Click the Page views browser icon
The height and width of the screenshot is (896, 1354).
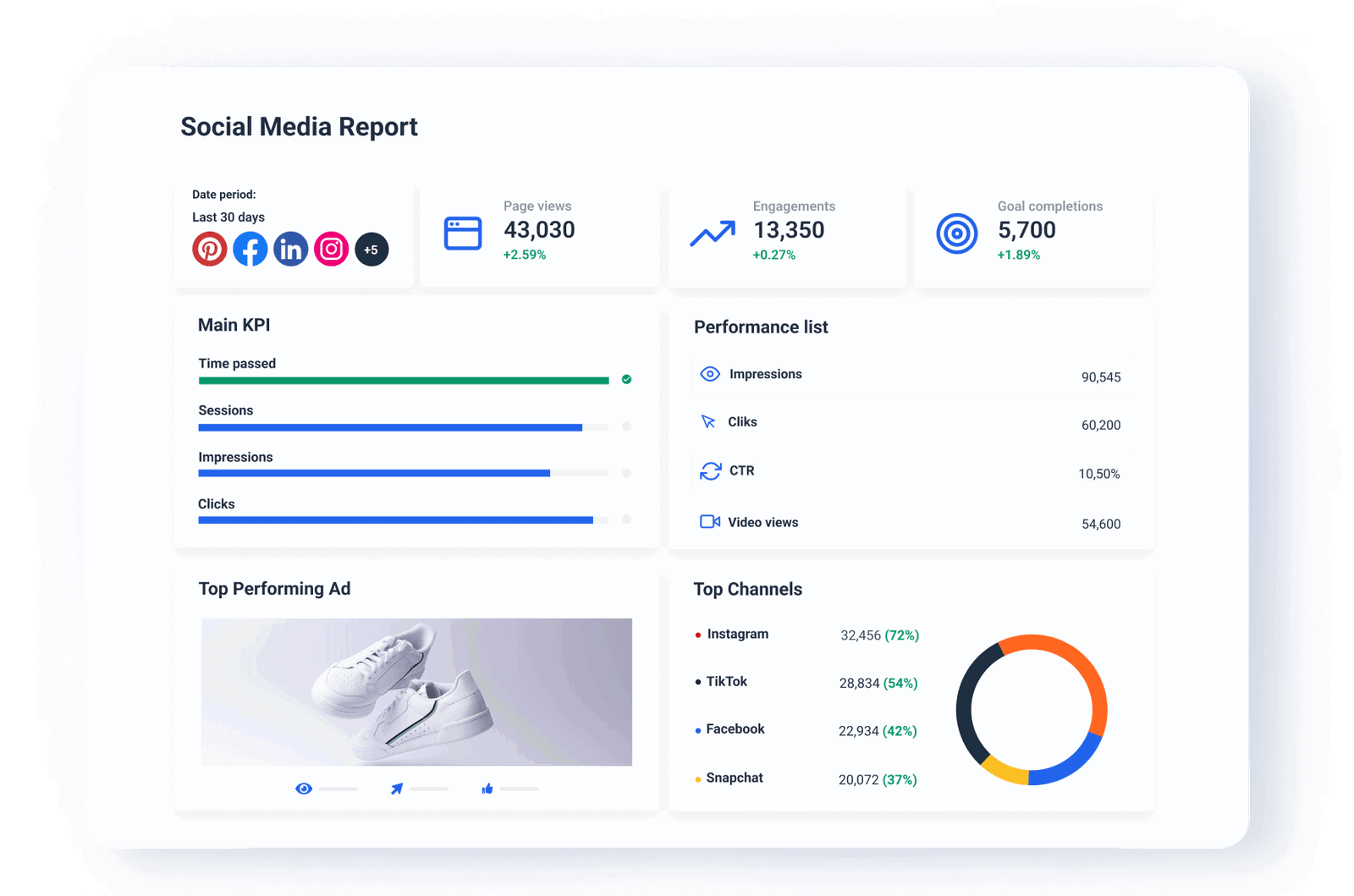(462, 230)
